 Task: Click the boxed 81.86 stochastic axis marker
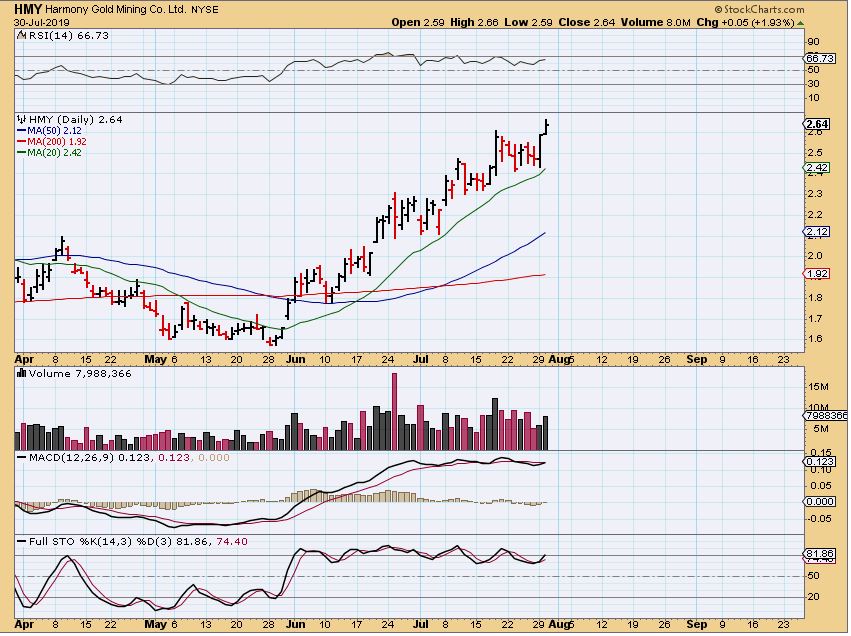(x=820, y=554)
